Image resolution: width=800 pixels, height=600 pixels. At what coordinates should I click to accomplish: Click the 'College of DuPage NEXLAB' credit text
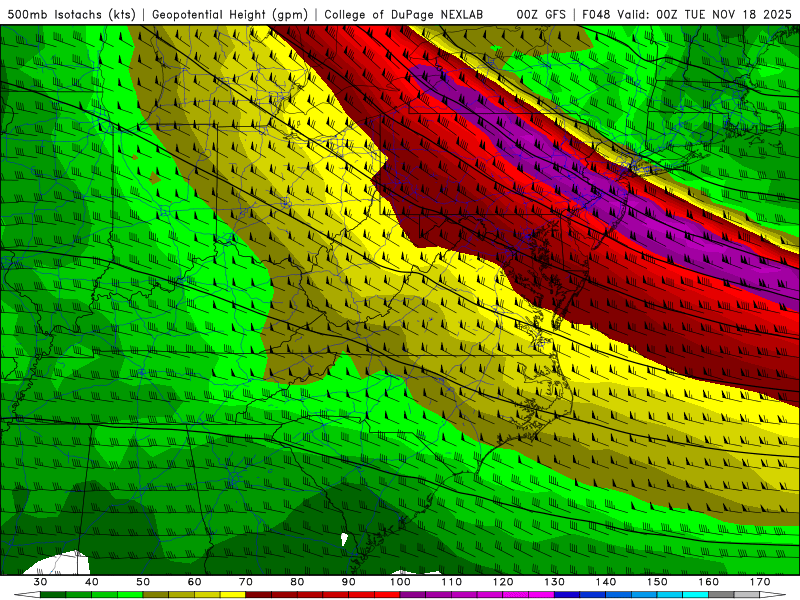(x=404, y=14)
